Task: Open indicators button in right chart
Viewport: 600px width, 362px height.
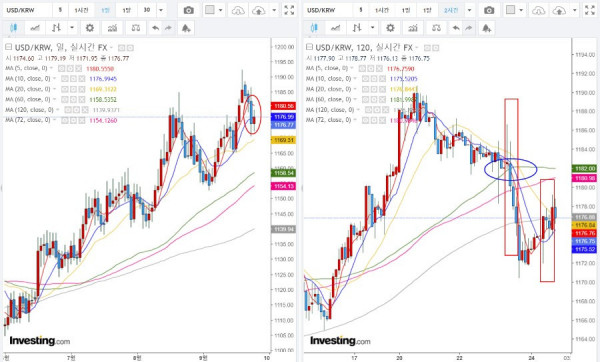Action: click(413, 28)
